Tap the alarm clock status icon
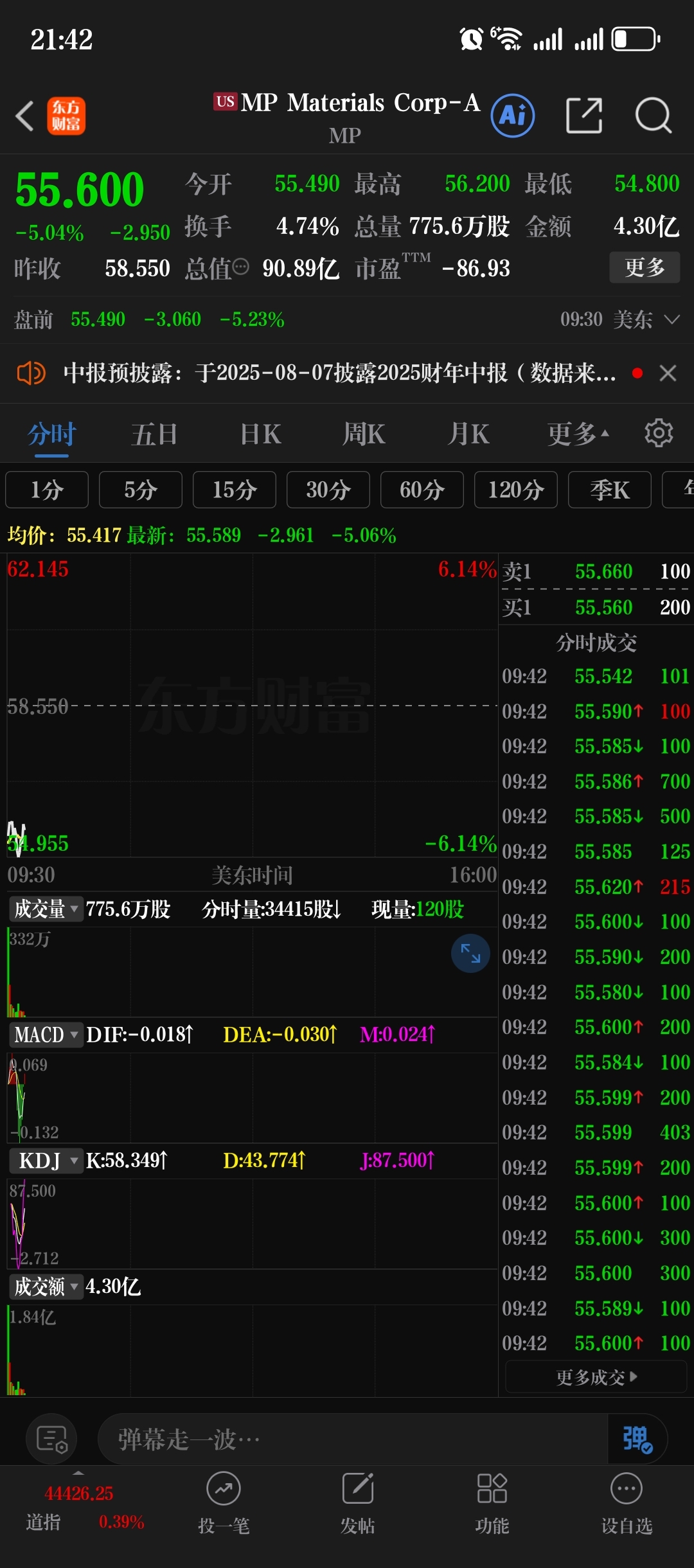Screen dimensions: 694x1568 tap(471, 39)
